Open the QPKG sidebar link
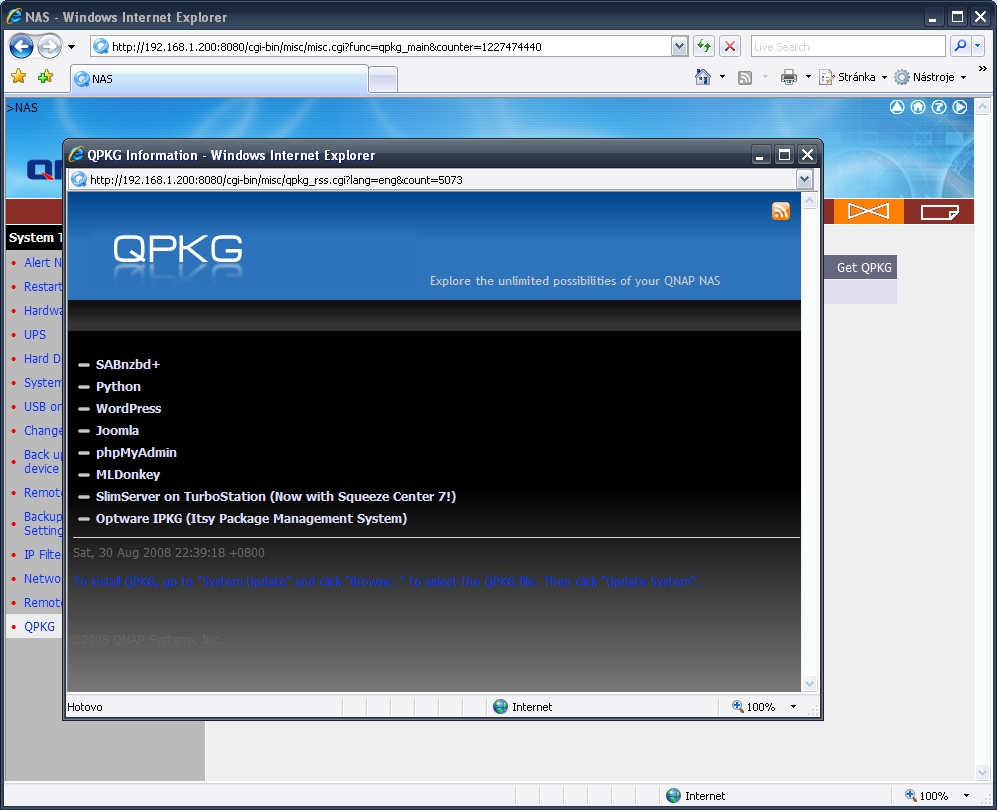The image size is (997, 810). click(39, 626)
